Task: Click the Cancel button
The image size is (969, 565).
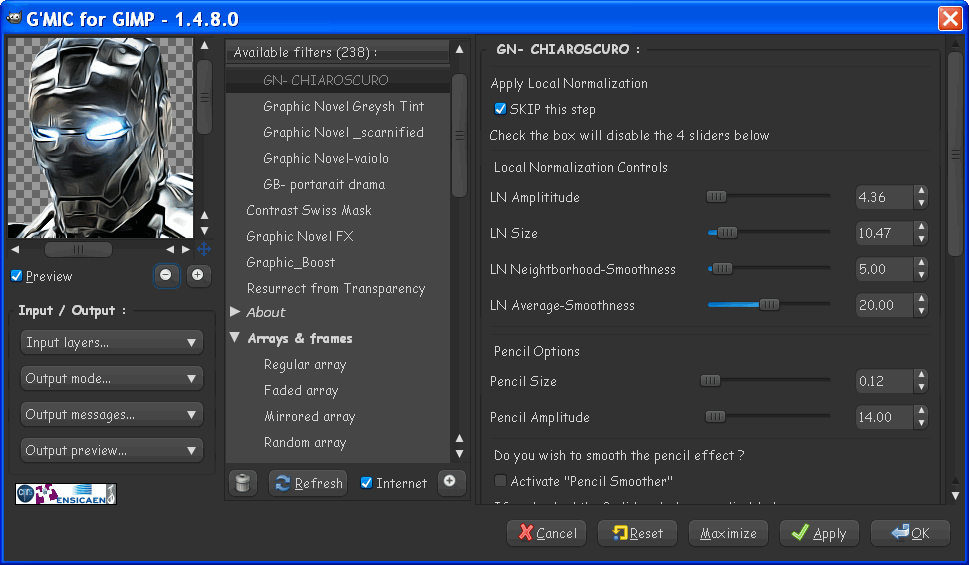Action: coord(548,533)
